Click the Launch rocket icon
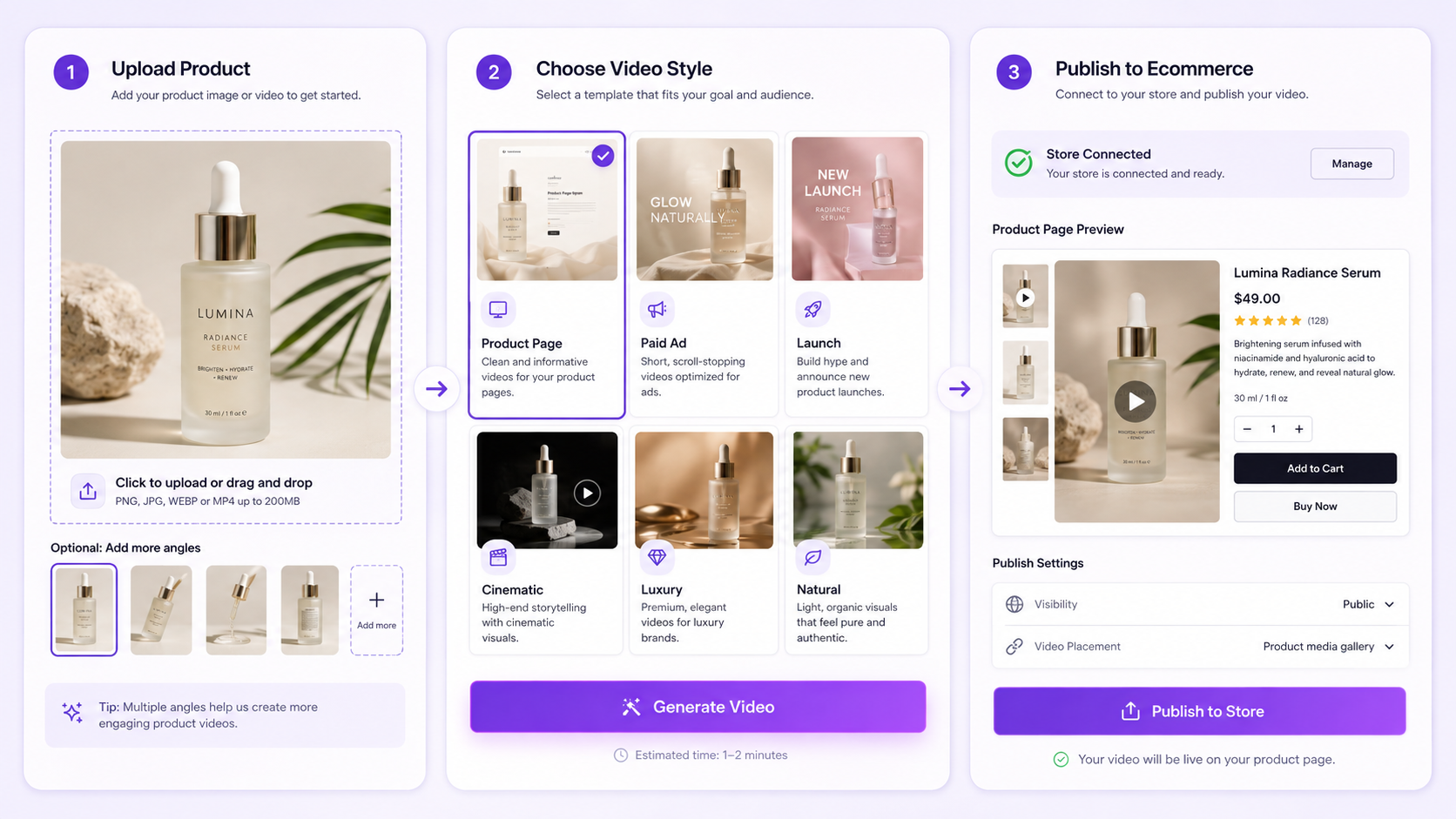1456x819 pixels. point(812,309)
